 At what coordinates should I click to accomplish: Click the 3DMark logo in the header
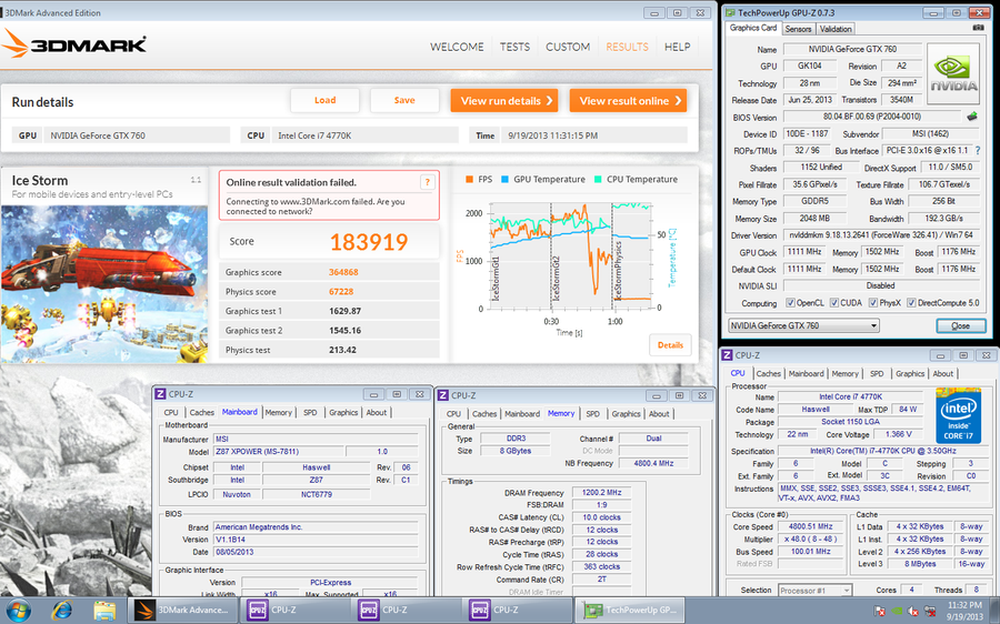point(74,43)
